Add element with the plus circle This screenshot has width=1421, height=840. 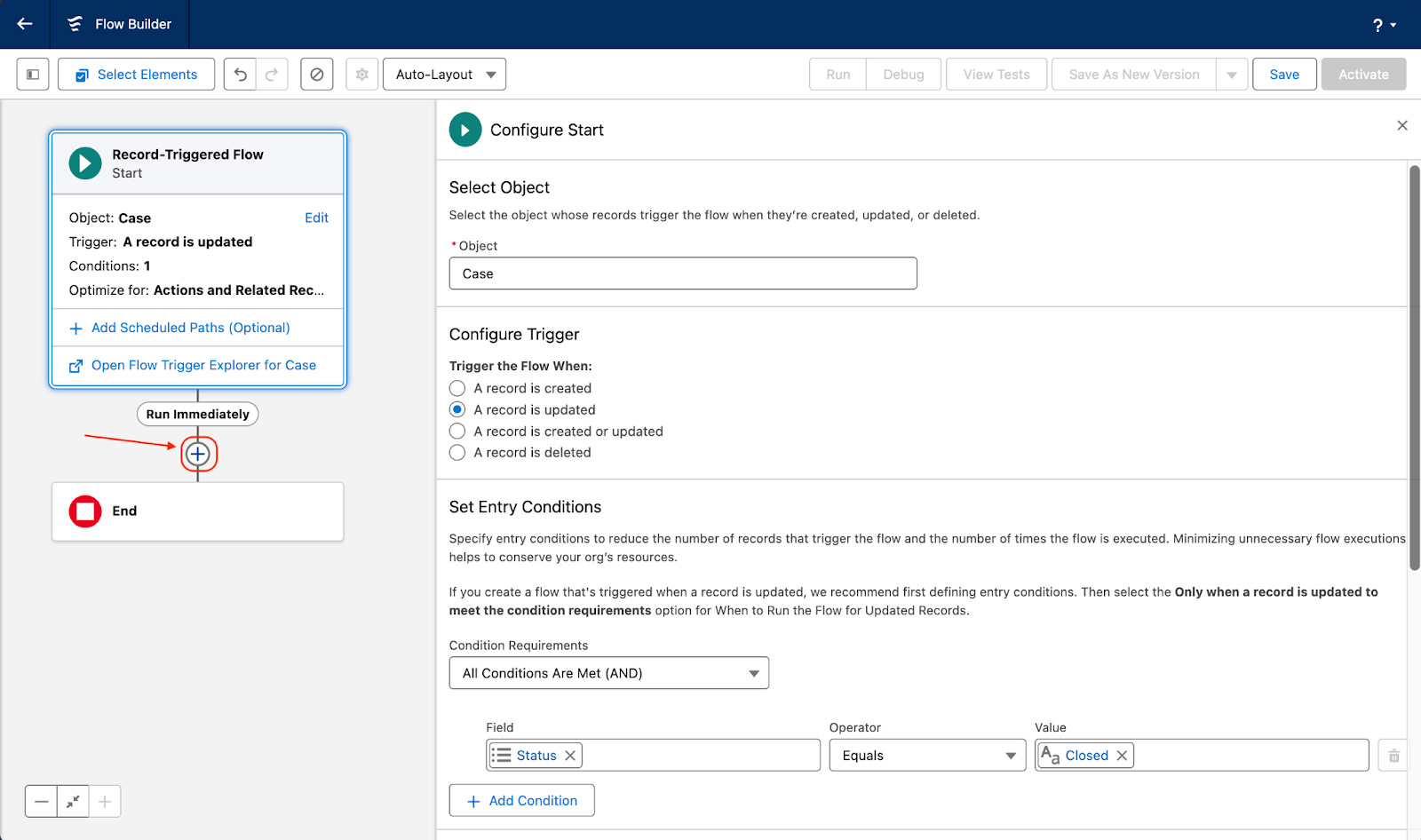pos(198,454)
